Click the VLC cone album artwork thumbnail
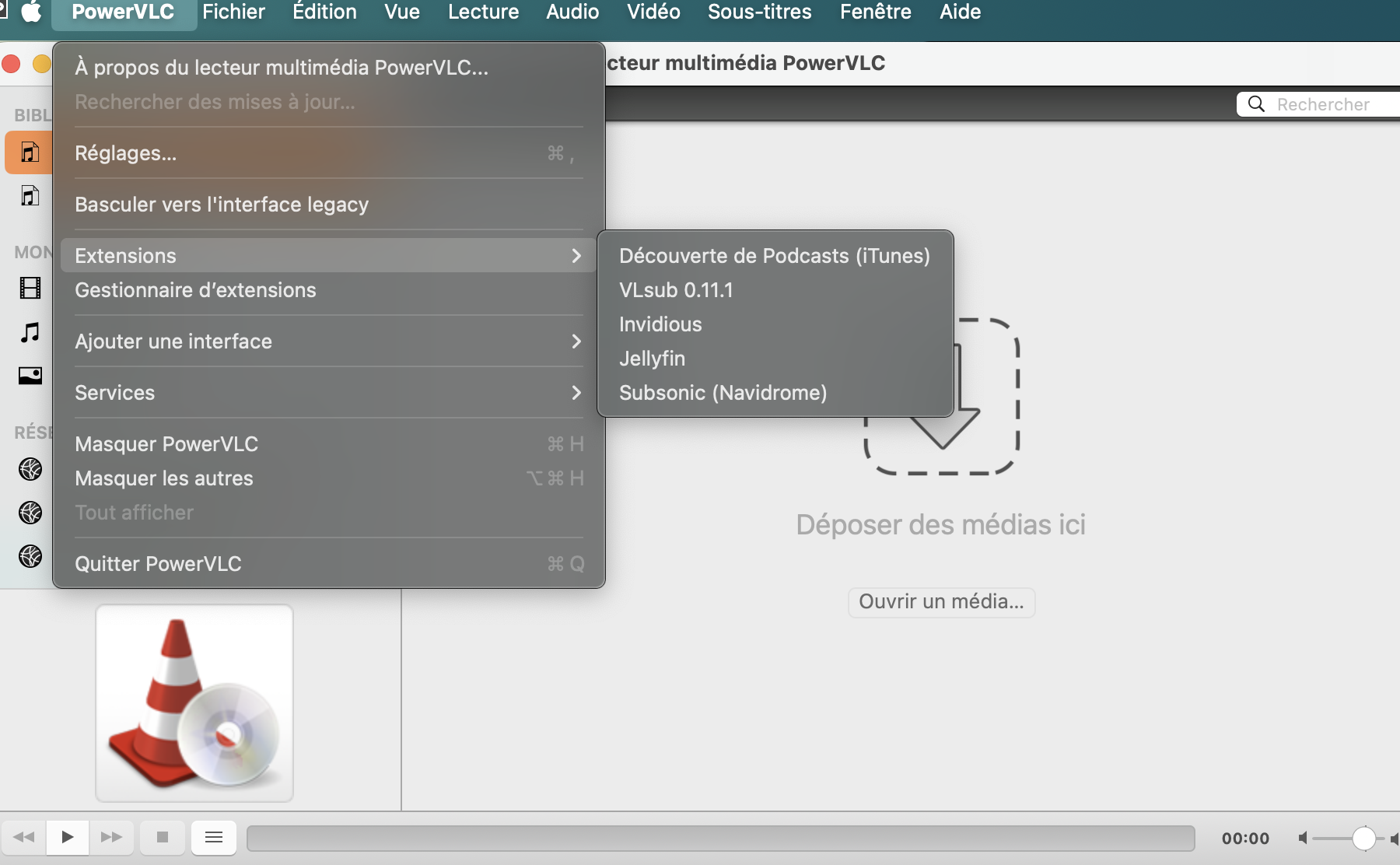Image resolution: width=1400 pixels, height=865 pixels. click(194, 703)
